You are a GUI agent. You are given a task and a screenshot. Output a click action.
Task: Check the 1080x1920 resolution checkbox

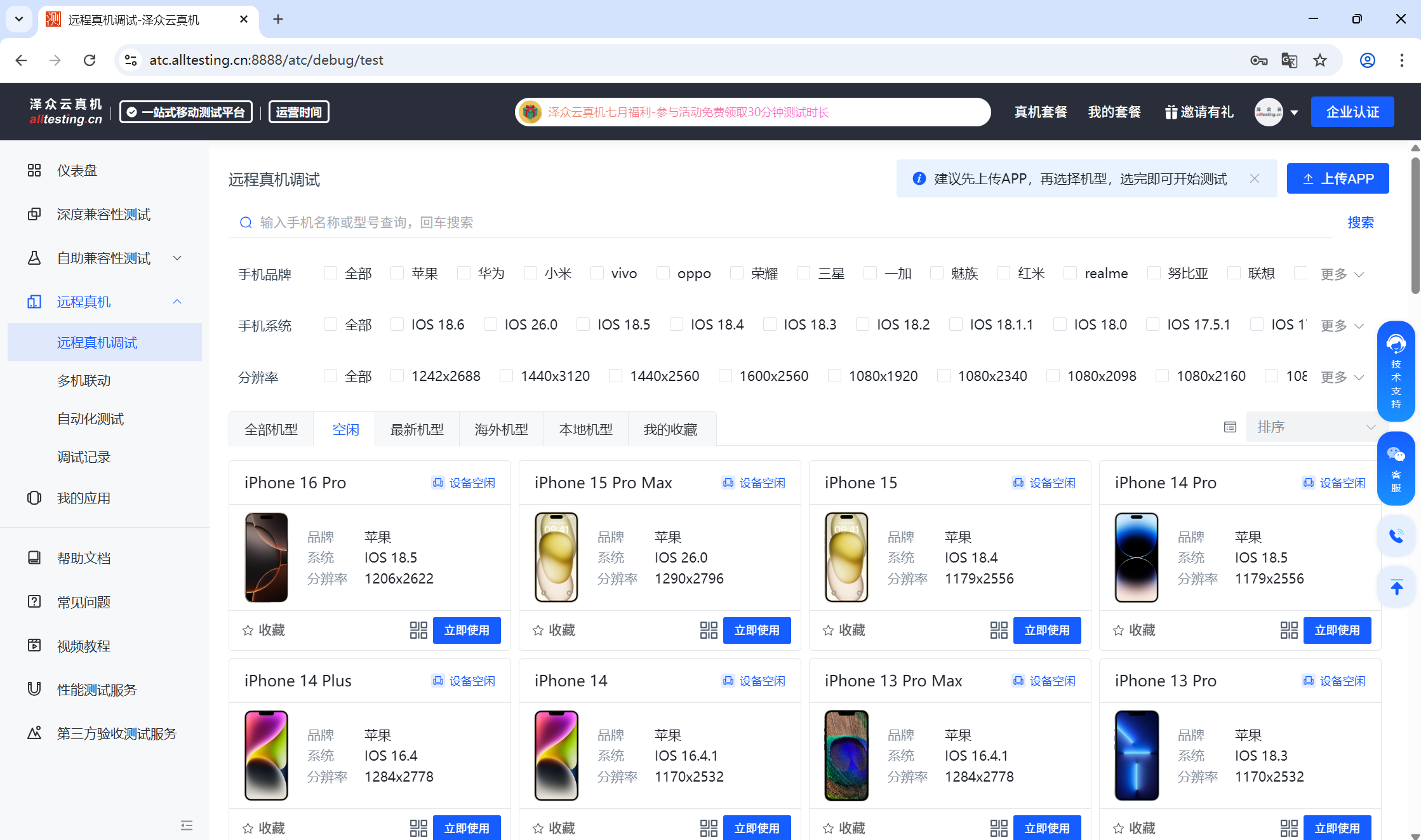(x=834, y=376)
